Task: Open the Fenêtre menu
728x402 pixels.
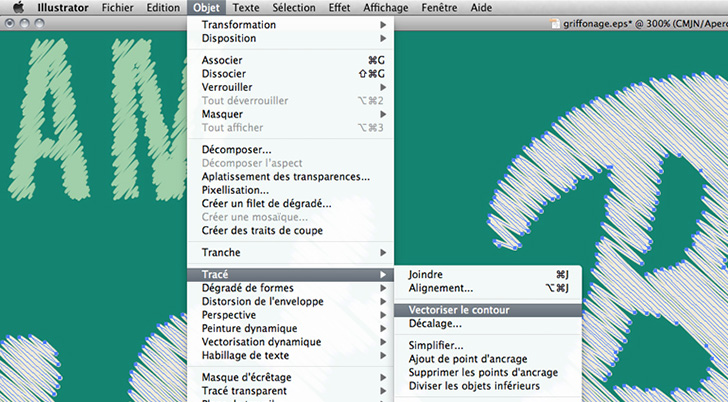Action: tap(439, 7)
